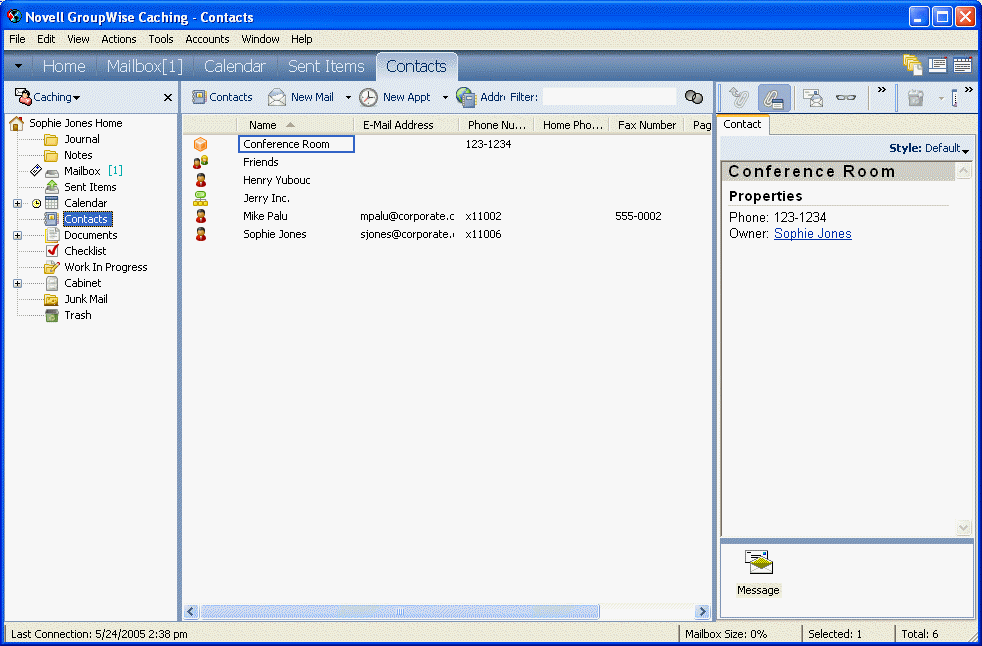Switch to the Sent Items tab
982x646 pixels.
click(x=326, y=66)
